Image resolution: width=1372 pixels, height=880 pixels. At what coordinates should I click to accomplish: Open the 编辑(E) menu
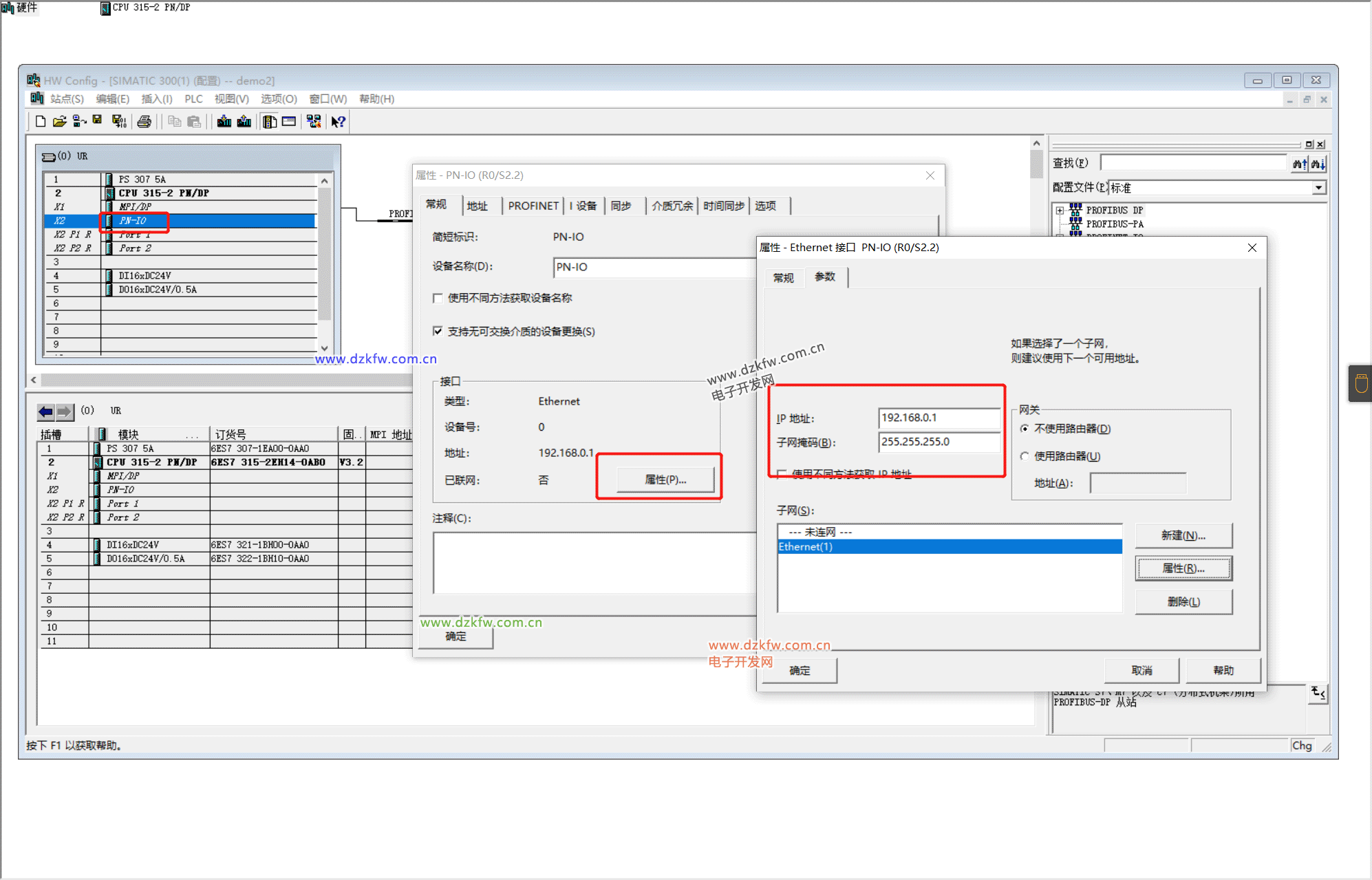click(112, 99)
